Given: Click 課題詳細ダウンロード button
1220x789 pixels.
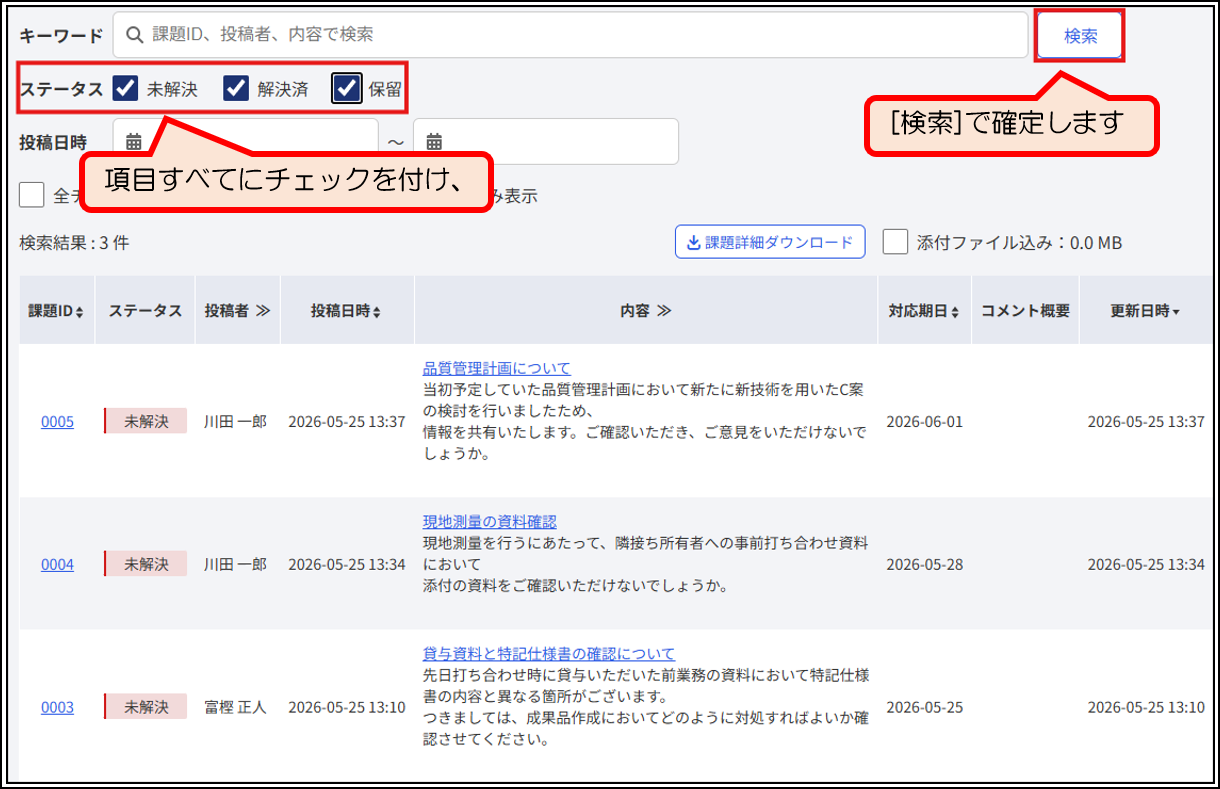Looking at the screenshot, I should tap(770, 242).
